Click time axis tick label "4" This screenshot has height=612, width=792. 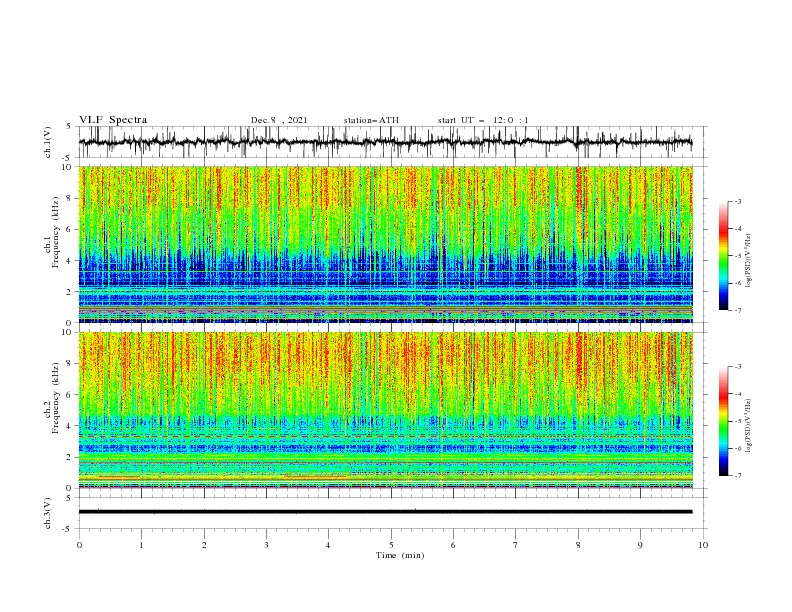tap(328, 545)
